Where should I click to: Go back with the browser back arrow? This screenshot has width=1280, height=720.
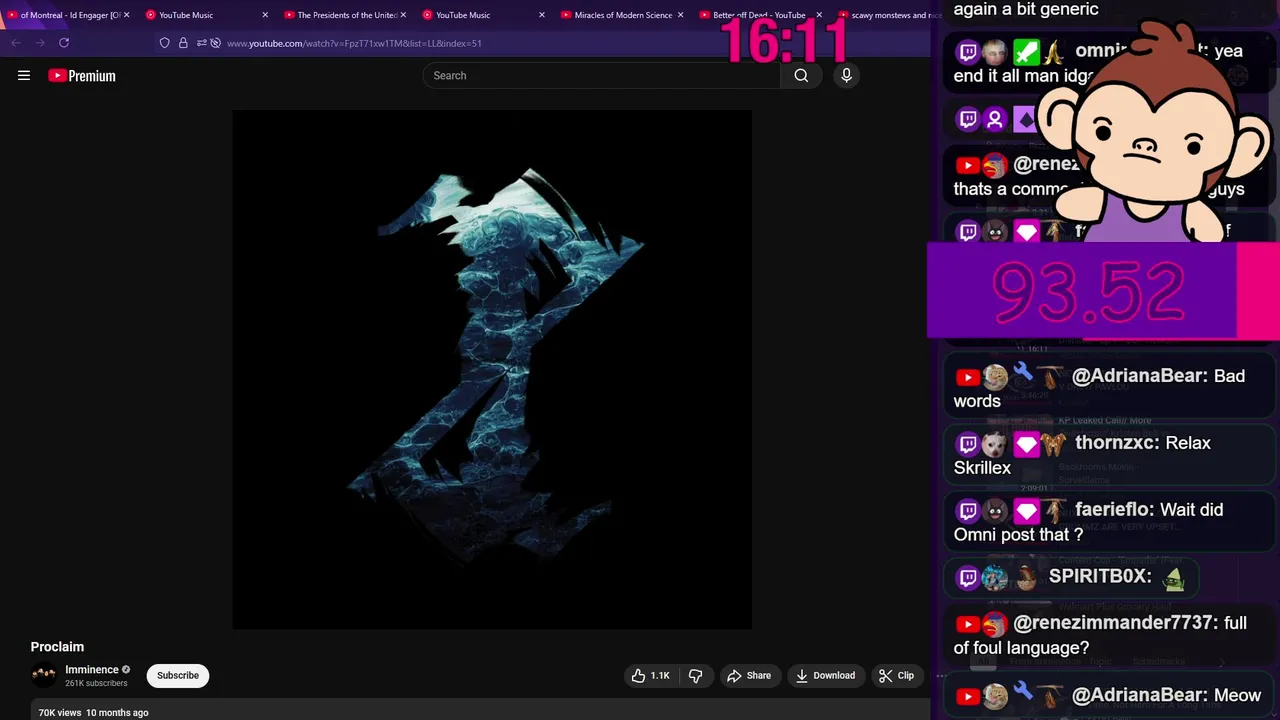(16, 43)
